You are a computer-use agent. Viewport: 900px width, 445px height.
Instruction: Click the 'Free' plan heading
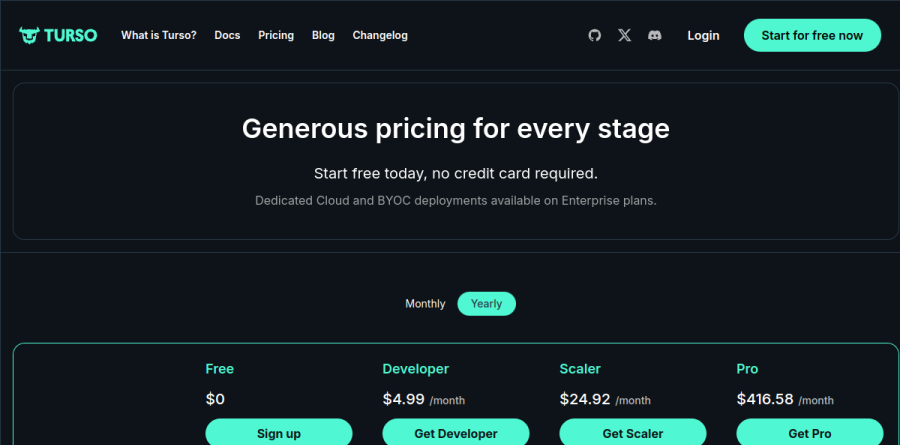(220, 369)
